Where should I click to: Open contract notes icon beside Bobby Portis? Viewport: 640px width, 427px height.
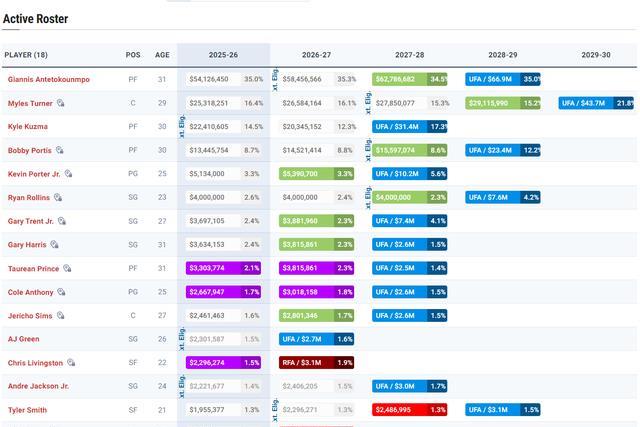coord(60,150)
